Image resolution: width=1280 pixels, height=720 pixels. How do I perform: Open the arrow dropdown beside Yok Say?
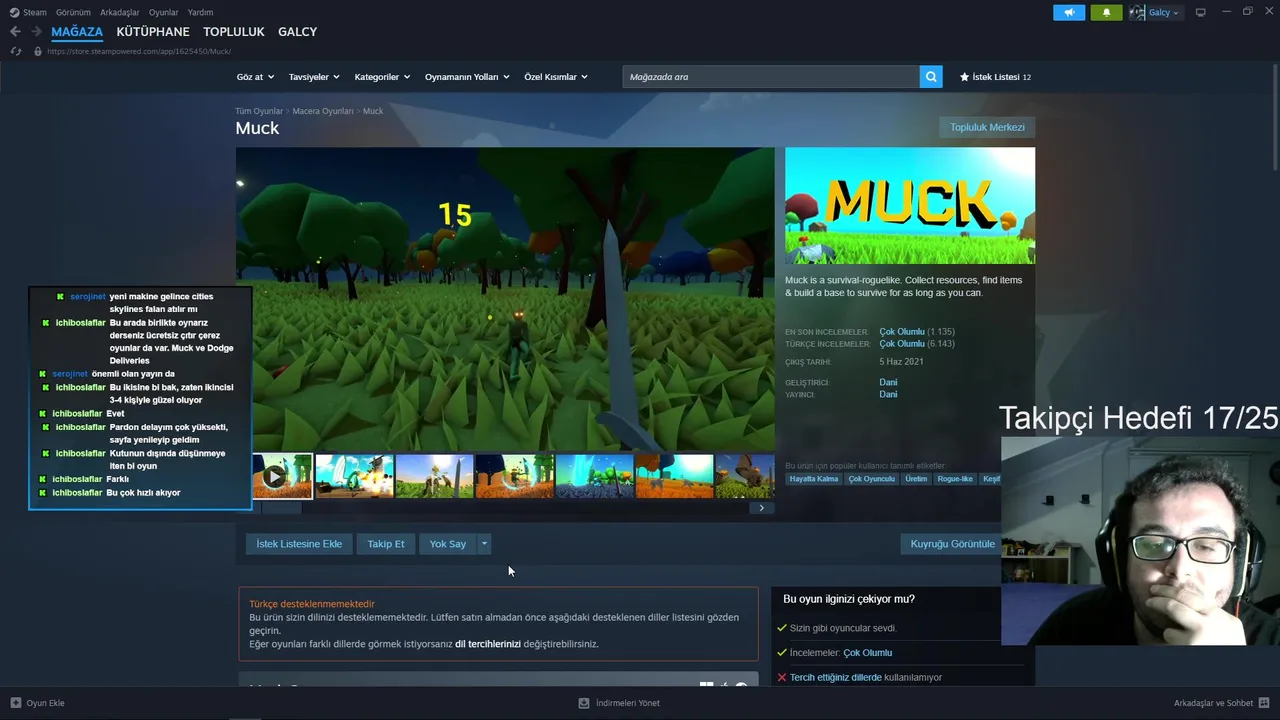[x=484, y=544]
